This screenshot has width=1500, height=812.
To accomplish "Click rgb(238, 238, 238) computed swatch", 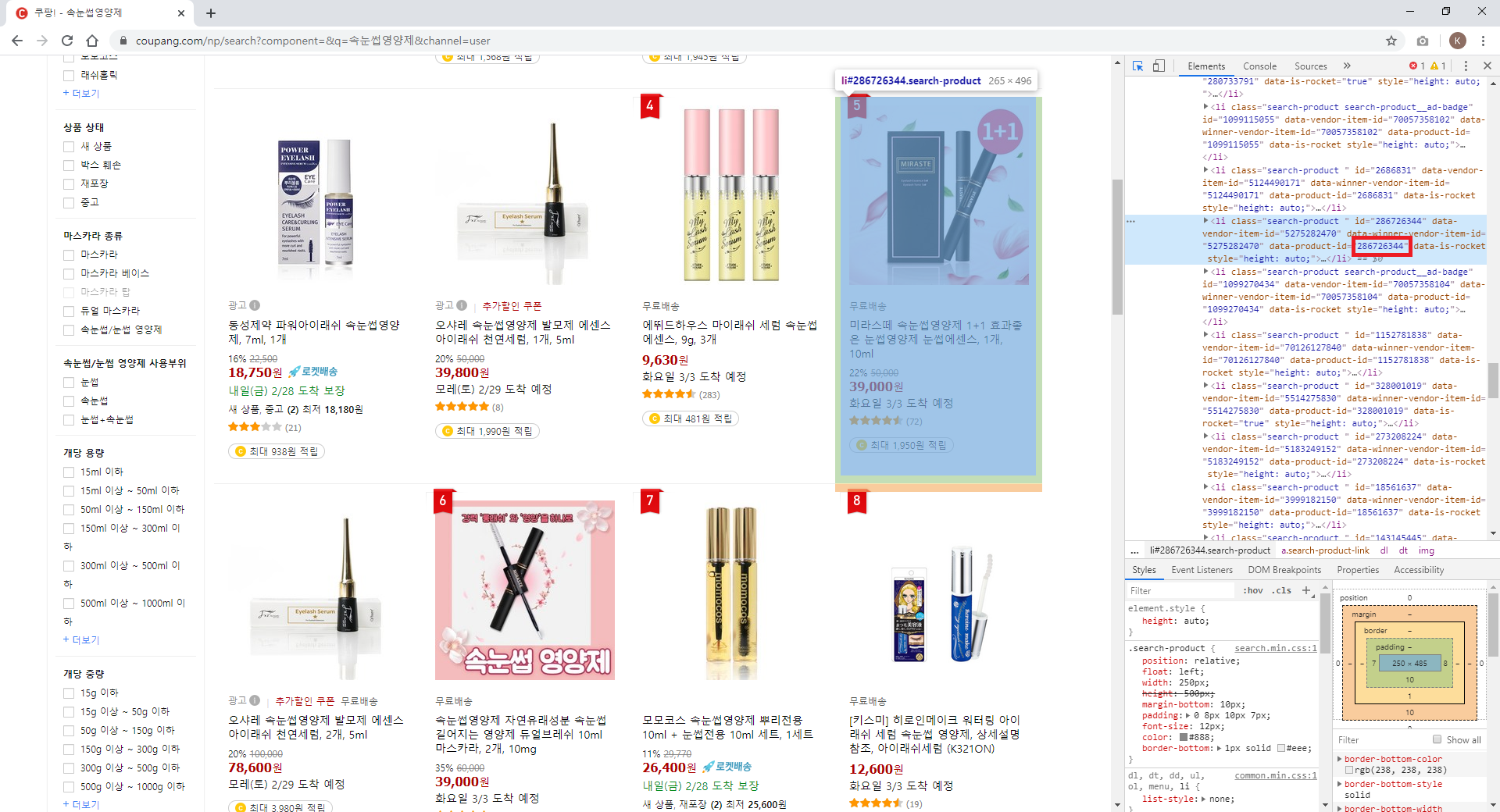I will click(x=1349, y=770).
